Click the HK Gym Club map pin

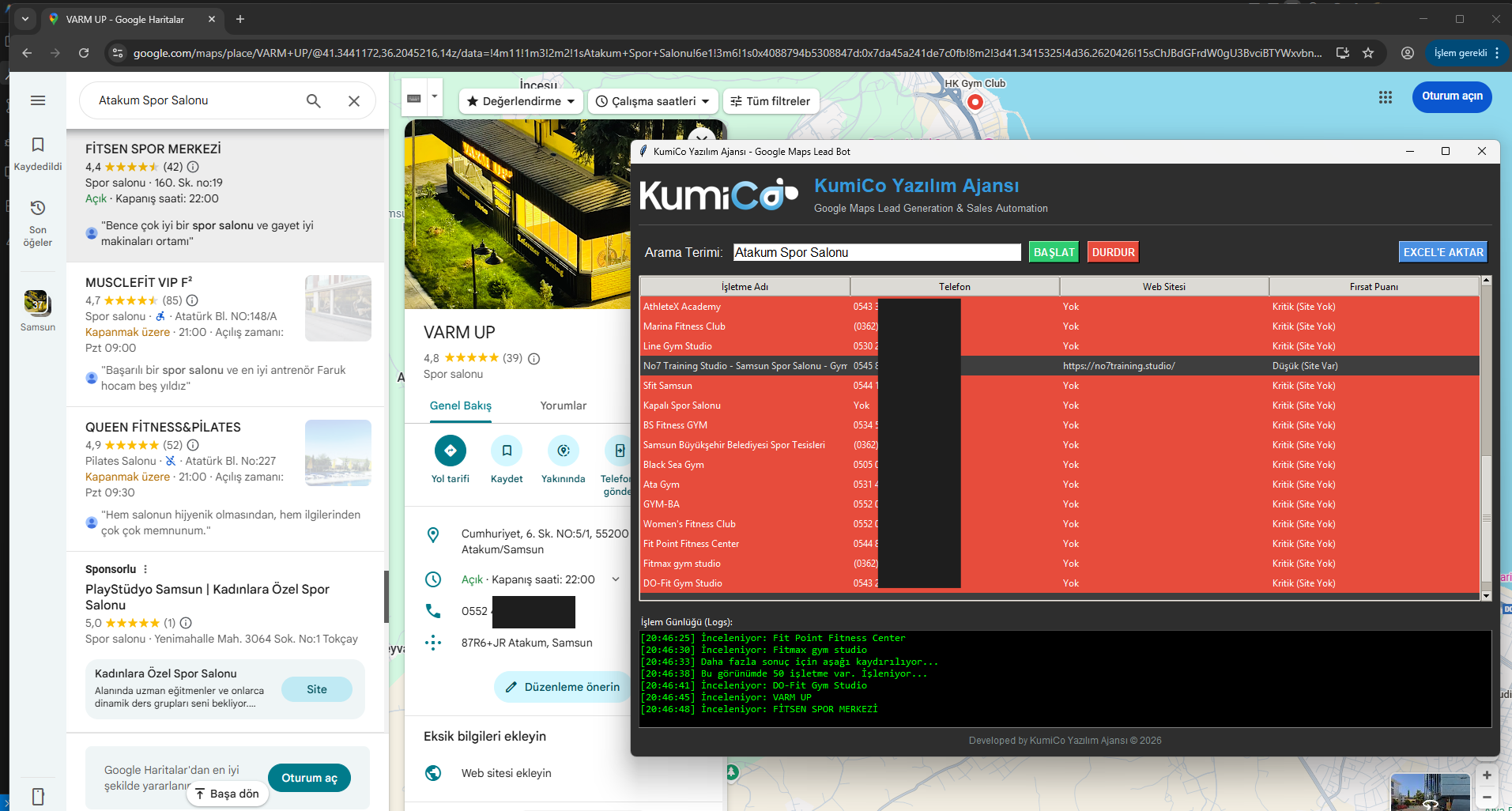click(975, 102)
